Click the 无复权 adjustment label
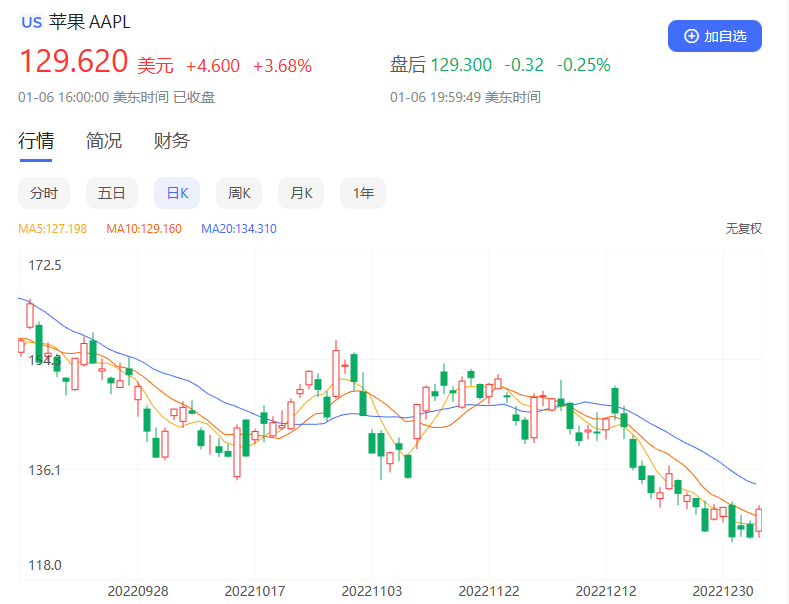Screen dimensions: 789x604 click(x=743, y=229)
